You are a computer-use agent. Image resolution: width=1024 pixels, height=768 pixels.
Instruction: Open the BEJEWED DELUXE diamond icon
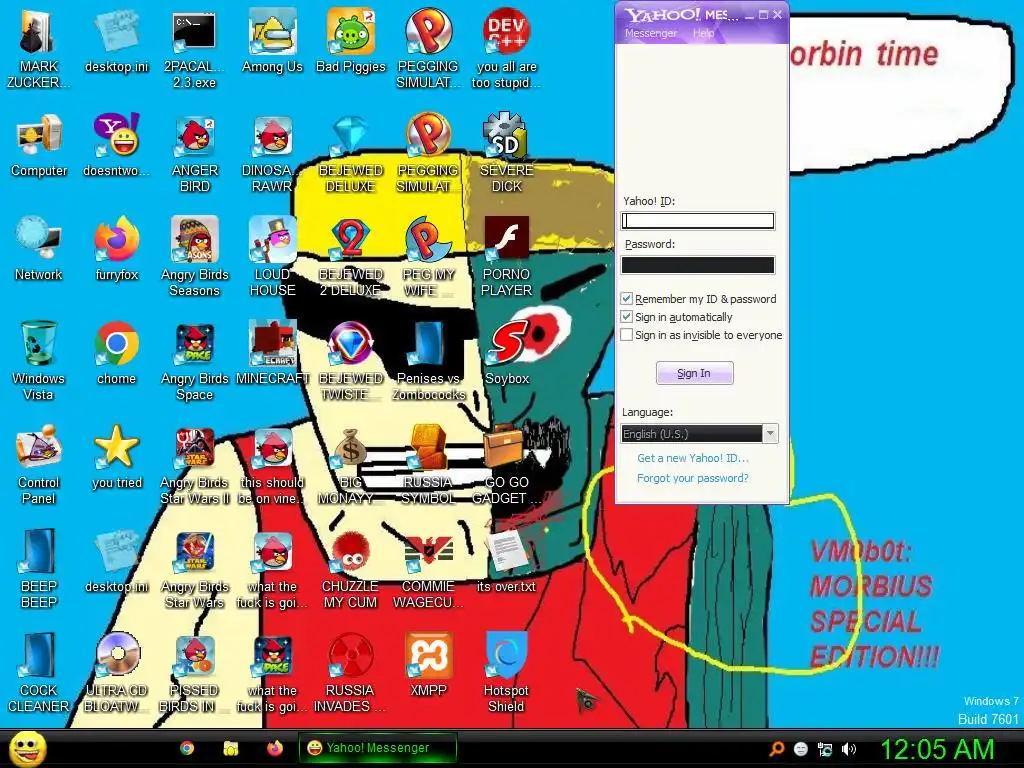(351, 152)
